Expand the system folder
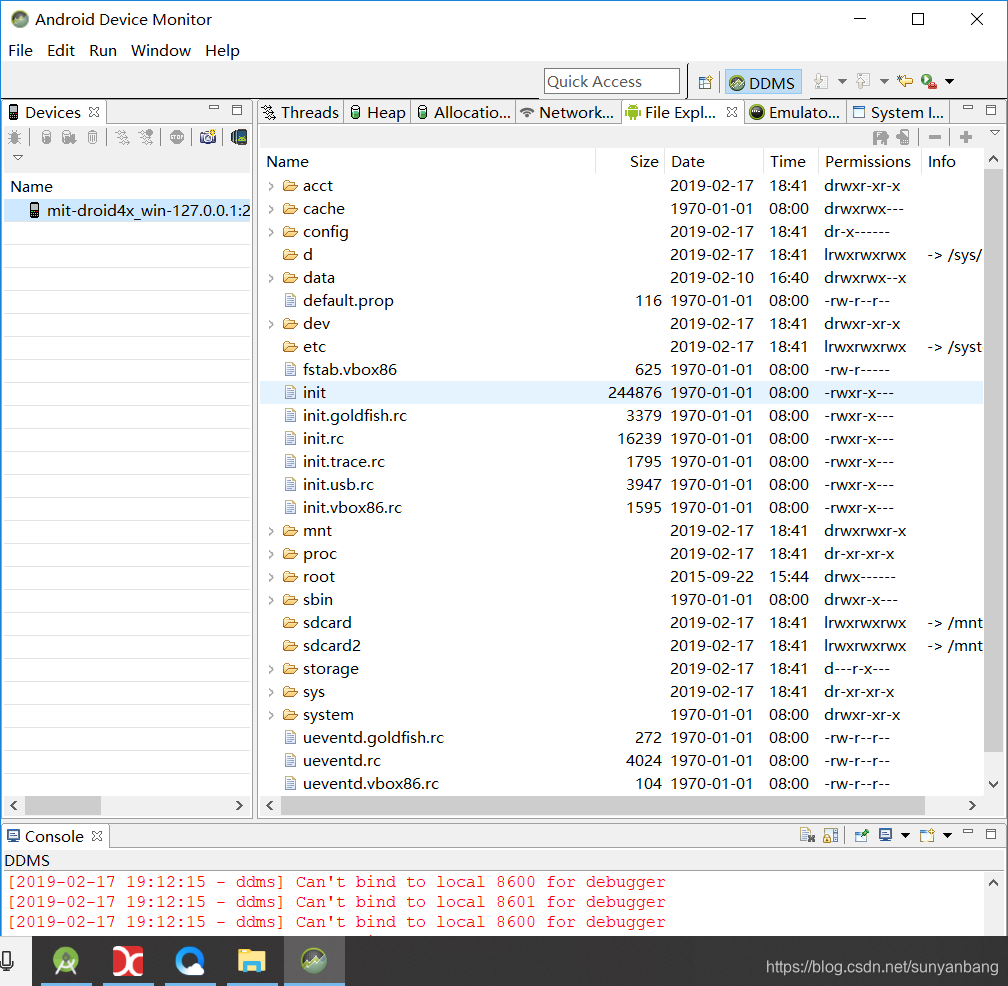Screen dimensions: 1008x986 [x=271, y=715]
